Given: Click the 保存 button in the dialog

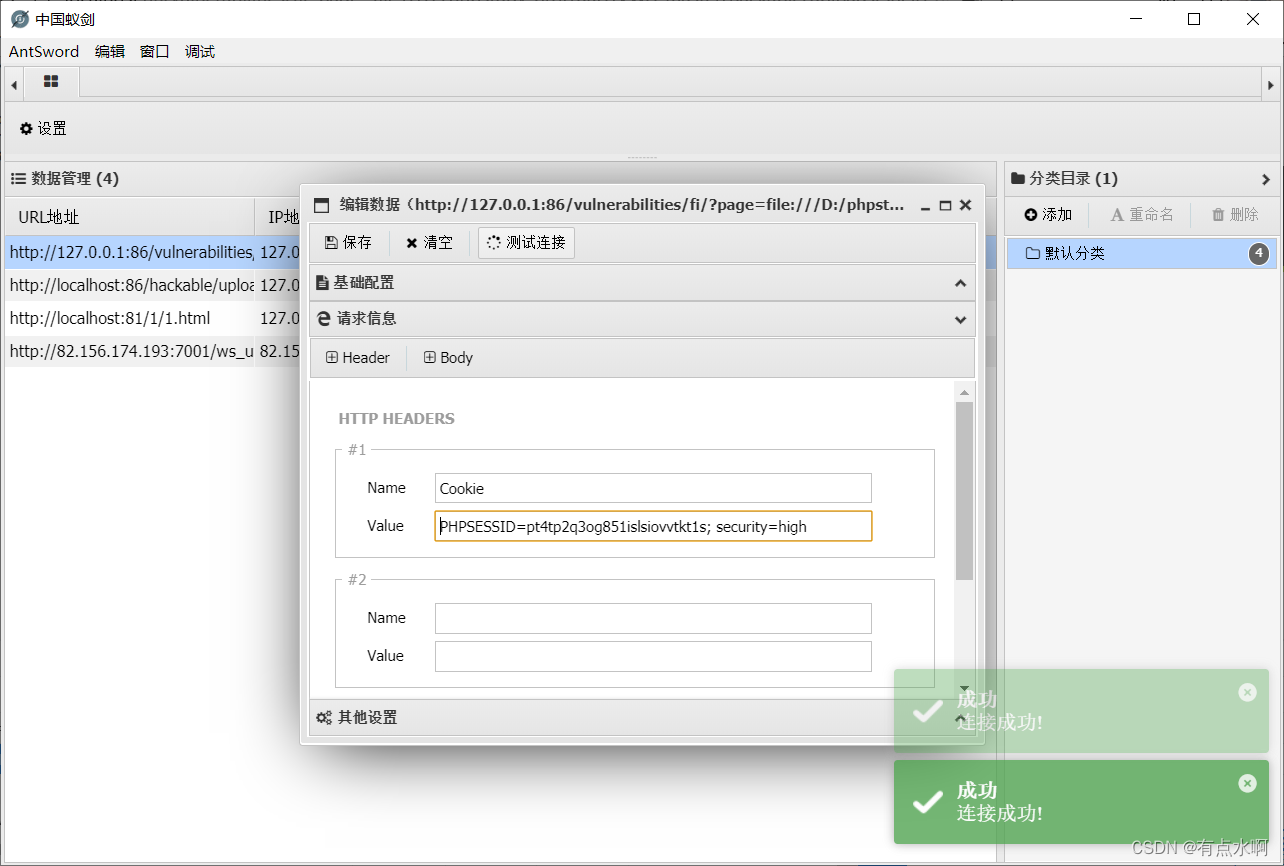Looking at the screenshot, I should 348,243.
